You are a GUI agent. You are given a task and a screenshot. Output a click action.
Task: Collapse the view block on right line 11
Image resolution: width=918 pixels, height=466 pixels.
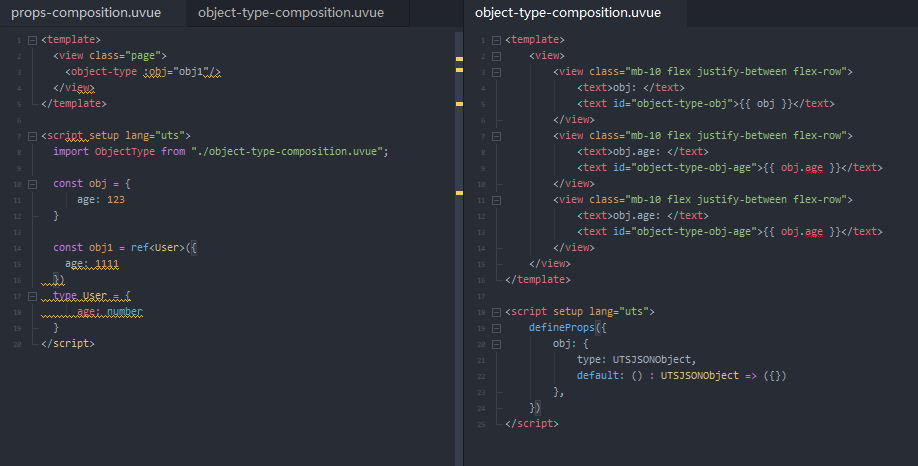pyautogui.click(x=496, y=200)
